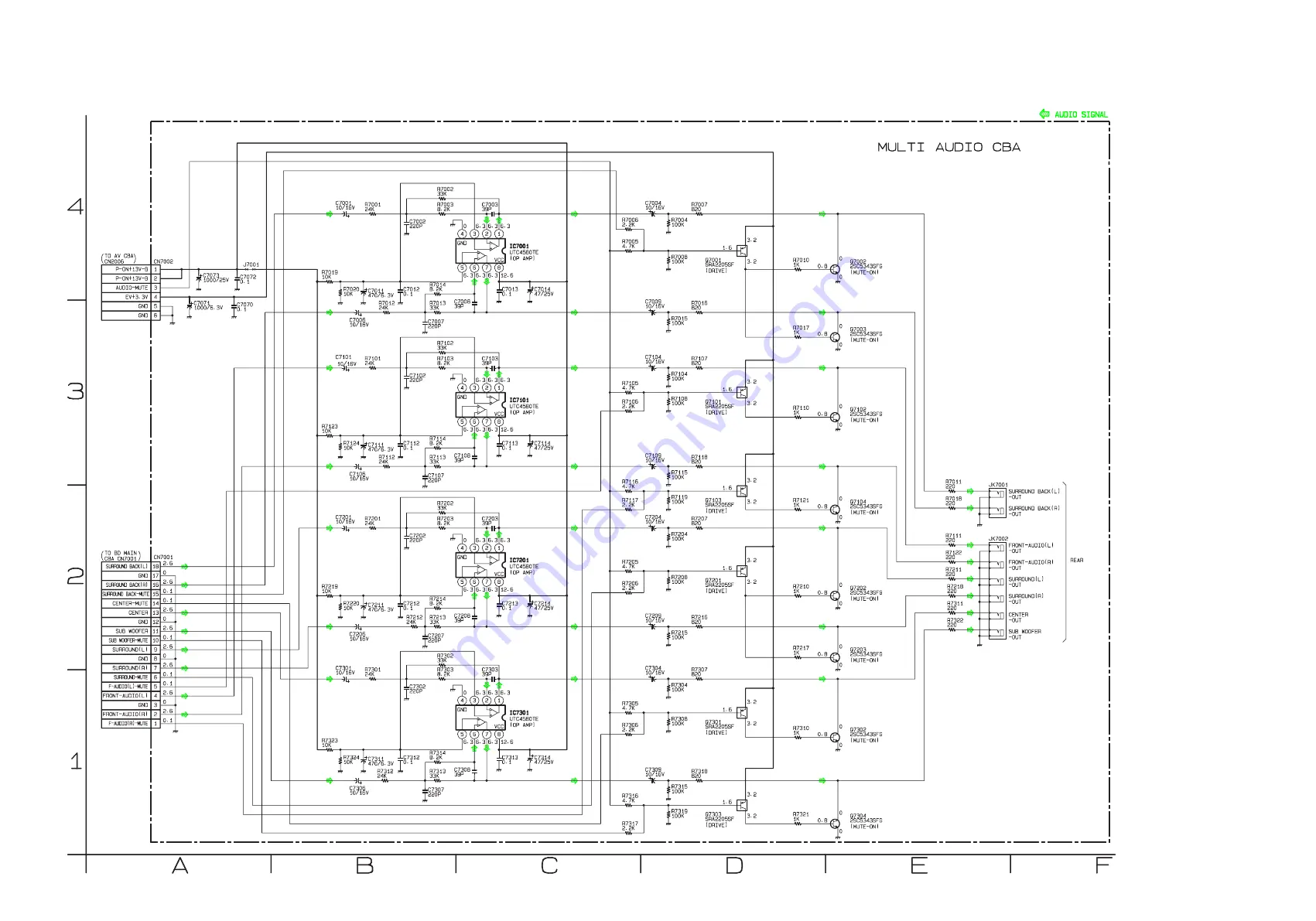
Task: Click the "Q7002" mute-on transistor label
Action: [x=858, y=262]
